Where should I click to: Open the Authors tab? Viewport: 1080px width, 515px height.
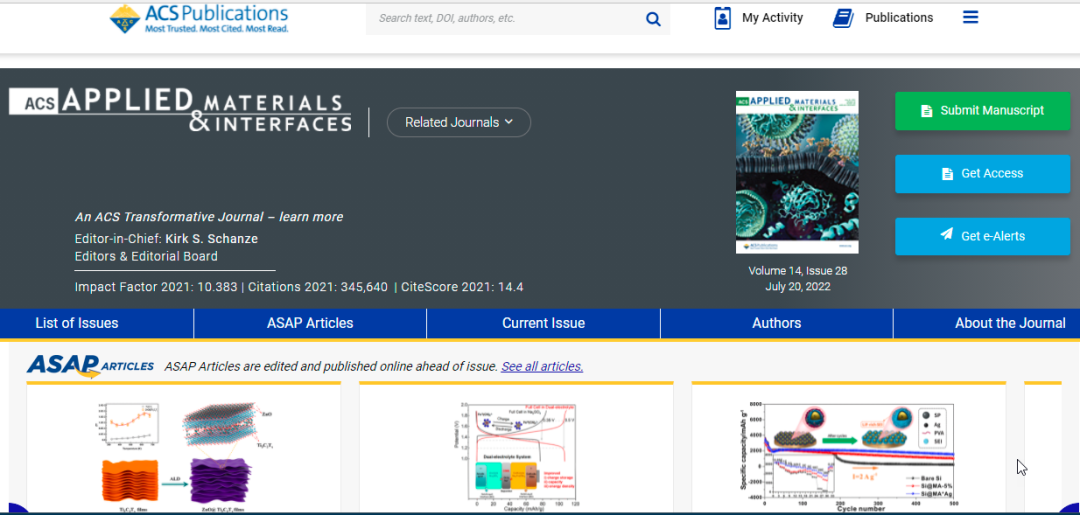[x=776, y=323]
